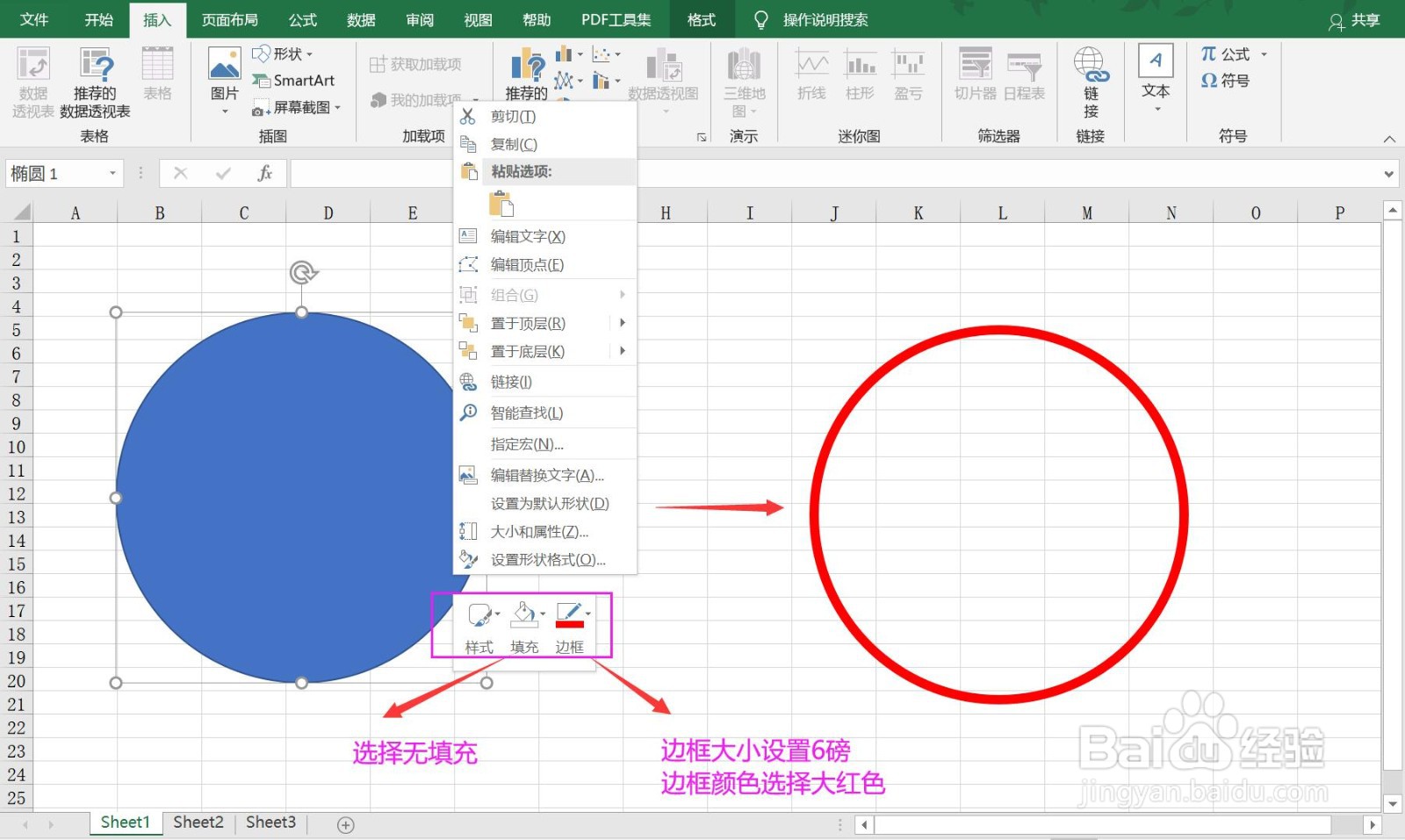1405x840 pixels.
Task: Add a 日程表 timeline
Action: (1024, 79)
